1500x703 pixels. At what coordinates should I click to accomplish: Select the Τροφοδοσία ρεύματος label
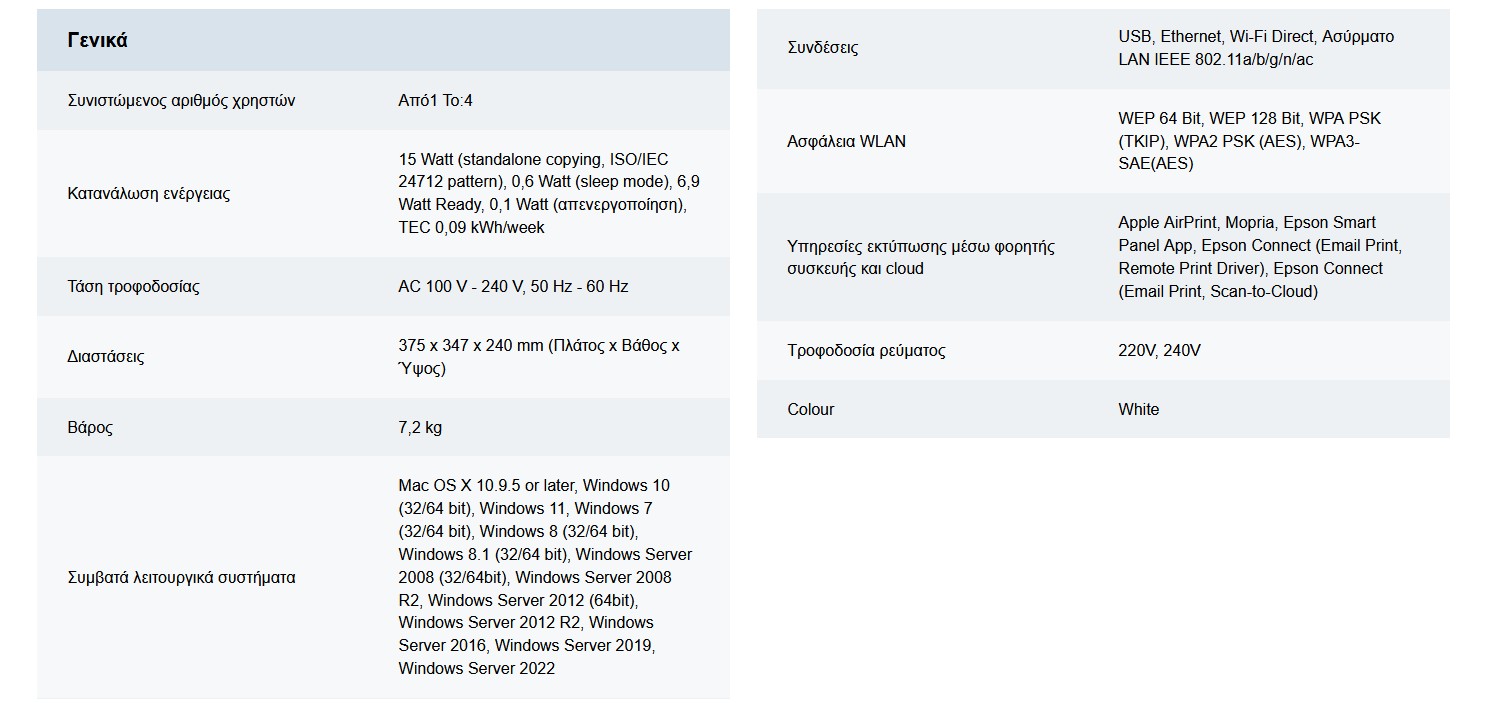coord(866,351)
